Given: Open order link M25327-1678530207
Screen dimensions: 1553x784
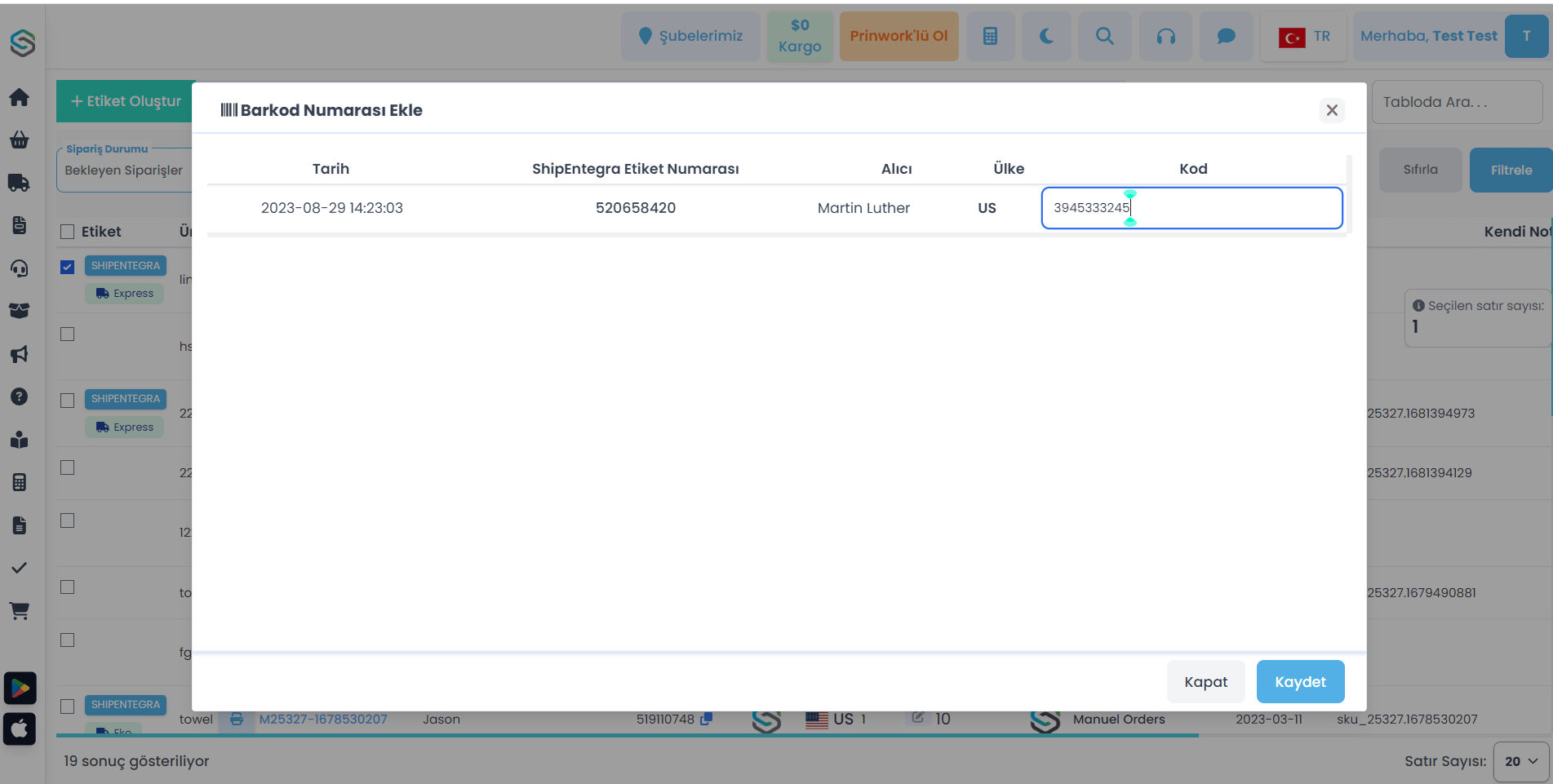Looking at the screenshot, I should point(323,719).
